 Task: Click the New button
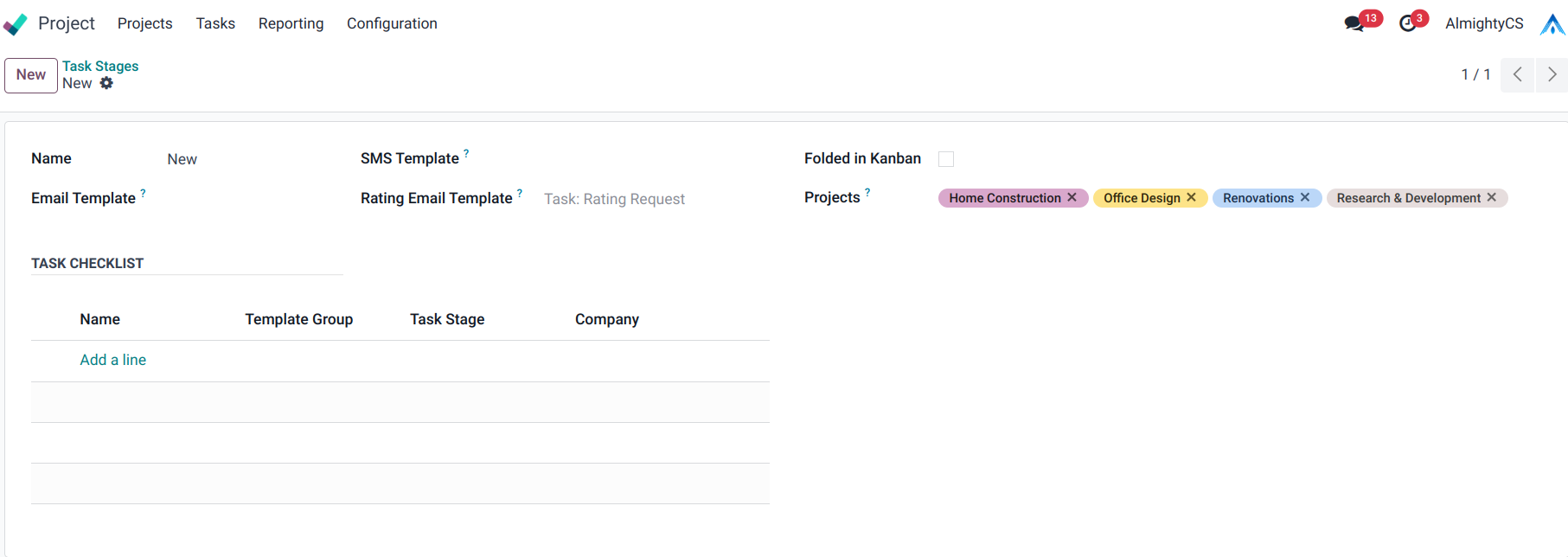tap(31, 75)
